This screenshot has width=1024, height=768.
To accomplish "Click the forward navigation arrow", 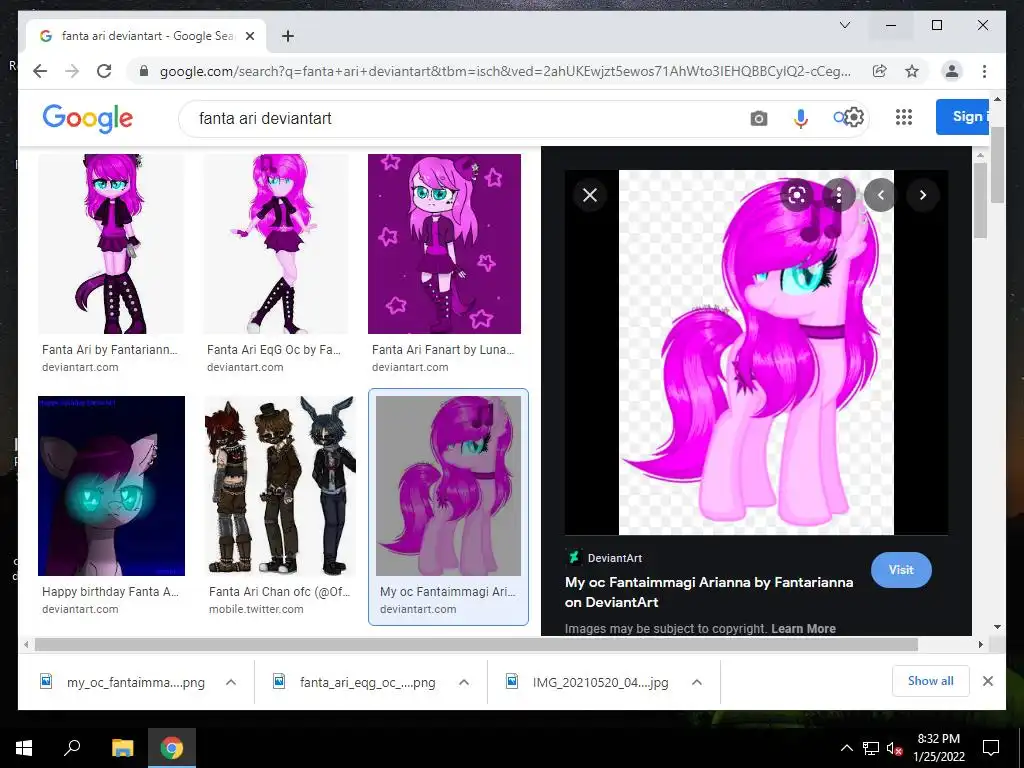I will [72, 71].
